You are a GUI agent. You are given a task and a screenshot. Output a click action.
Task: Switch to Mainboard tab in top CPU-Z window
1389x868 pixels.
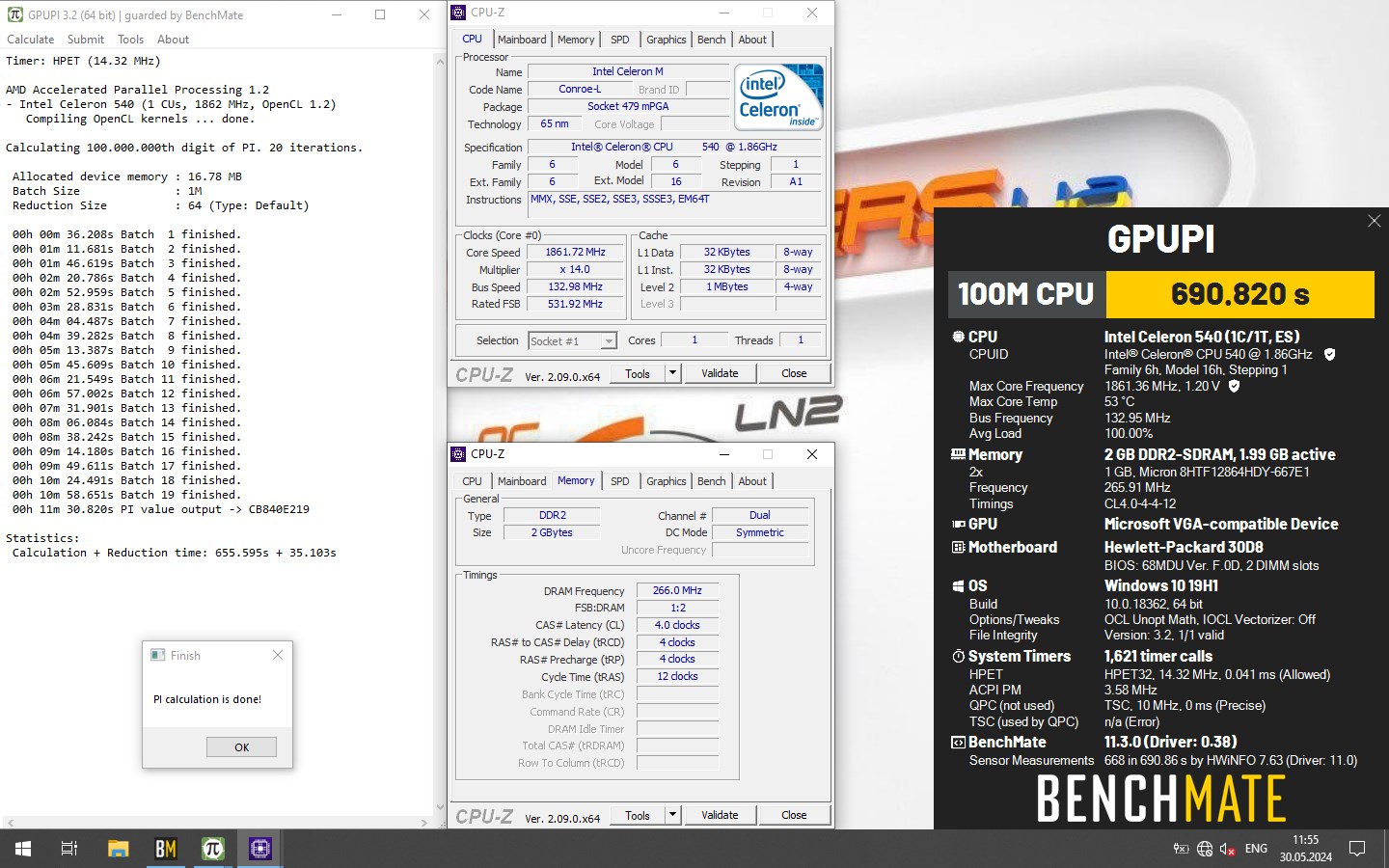(x=522, y=40)
